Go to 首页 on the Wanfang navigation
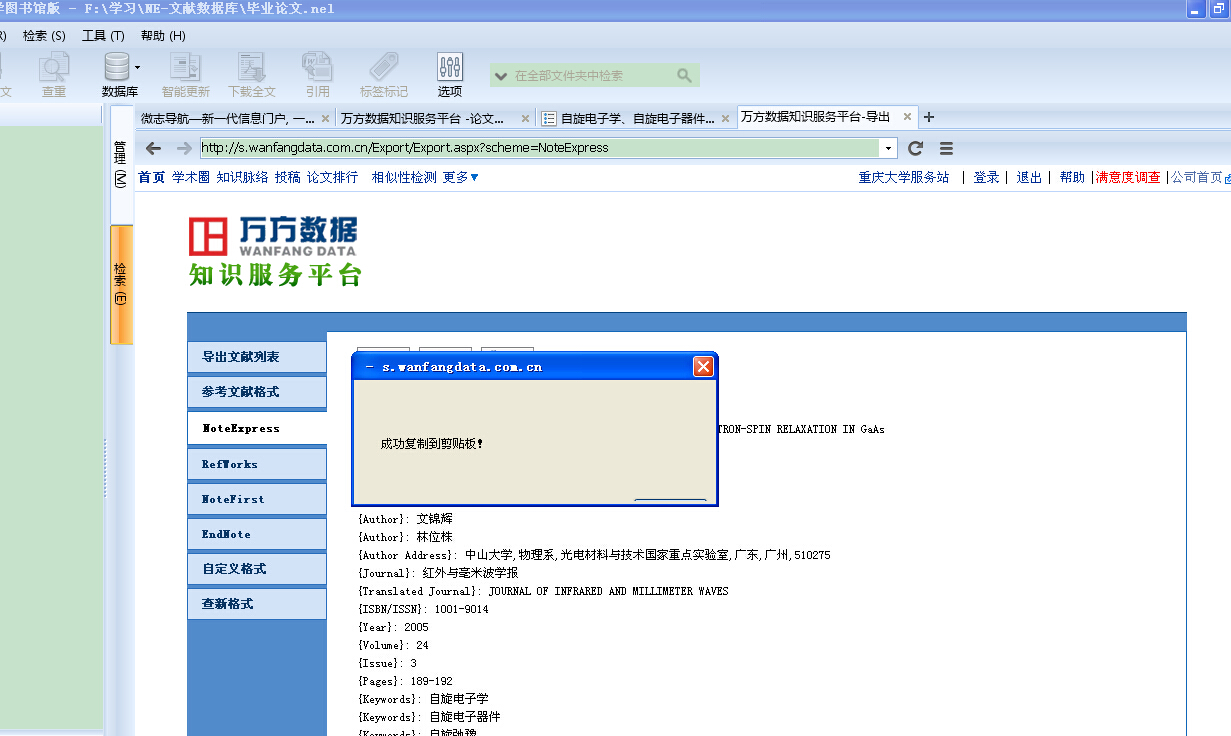1231x736 pixels. click(151, 177)
